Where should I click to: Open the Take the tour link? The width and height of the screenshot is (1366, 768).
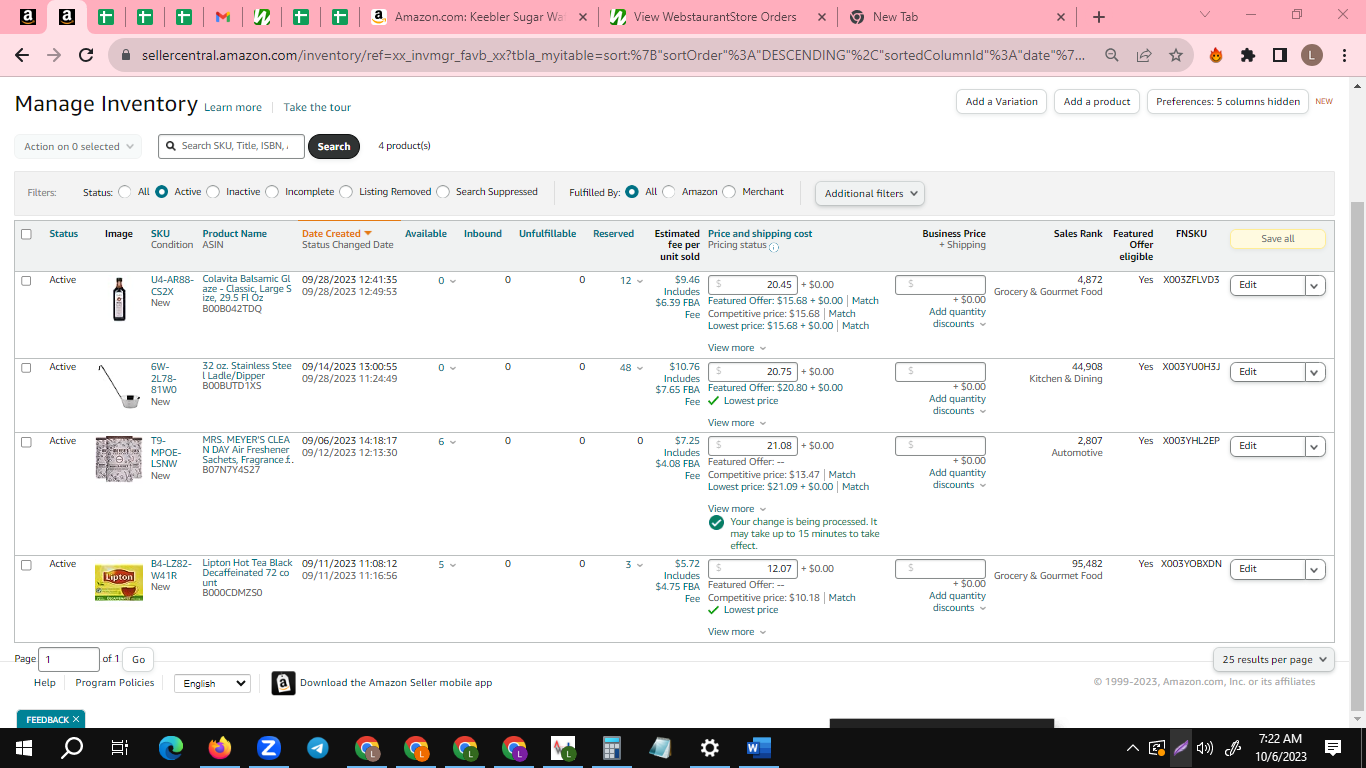coord(317,108)
